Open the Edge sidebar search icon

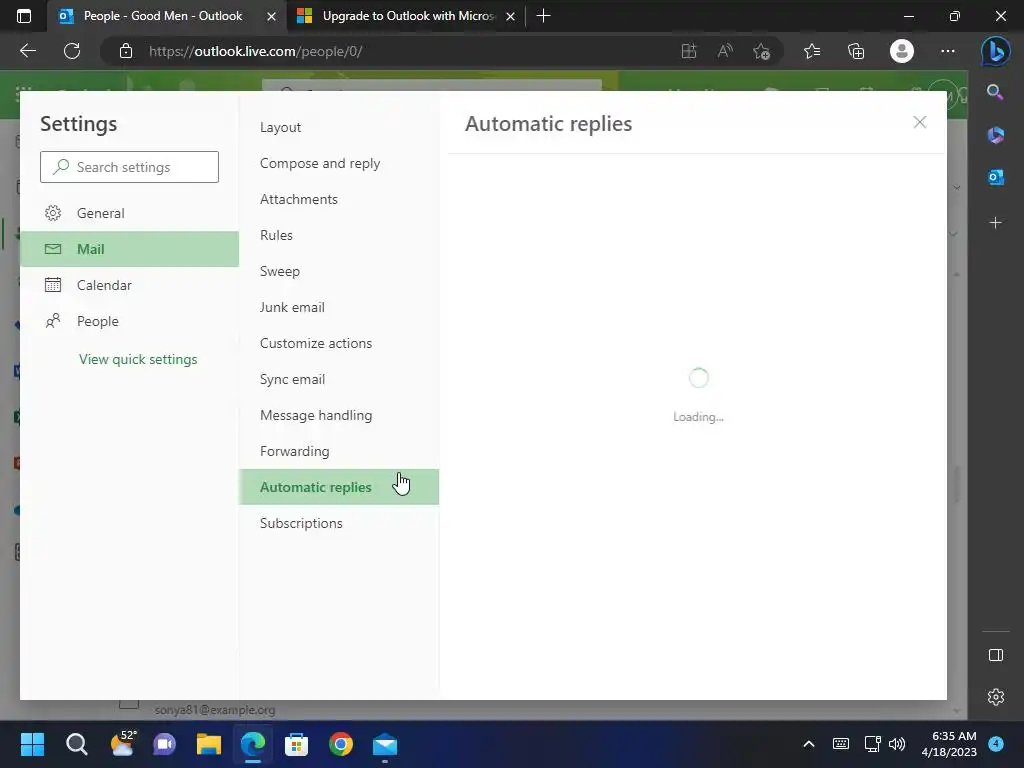coord(995,92)
